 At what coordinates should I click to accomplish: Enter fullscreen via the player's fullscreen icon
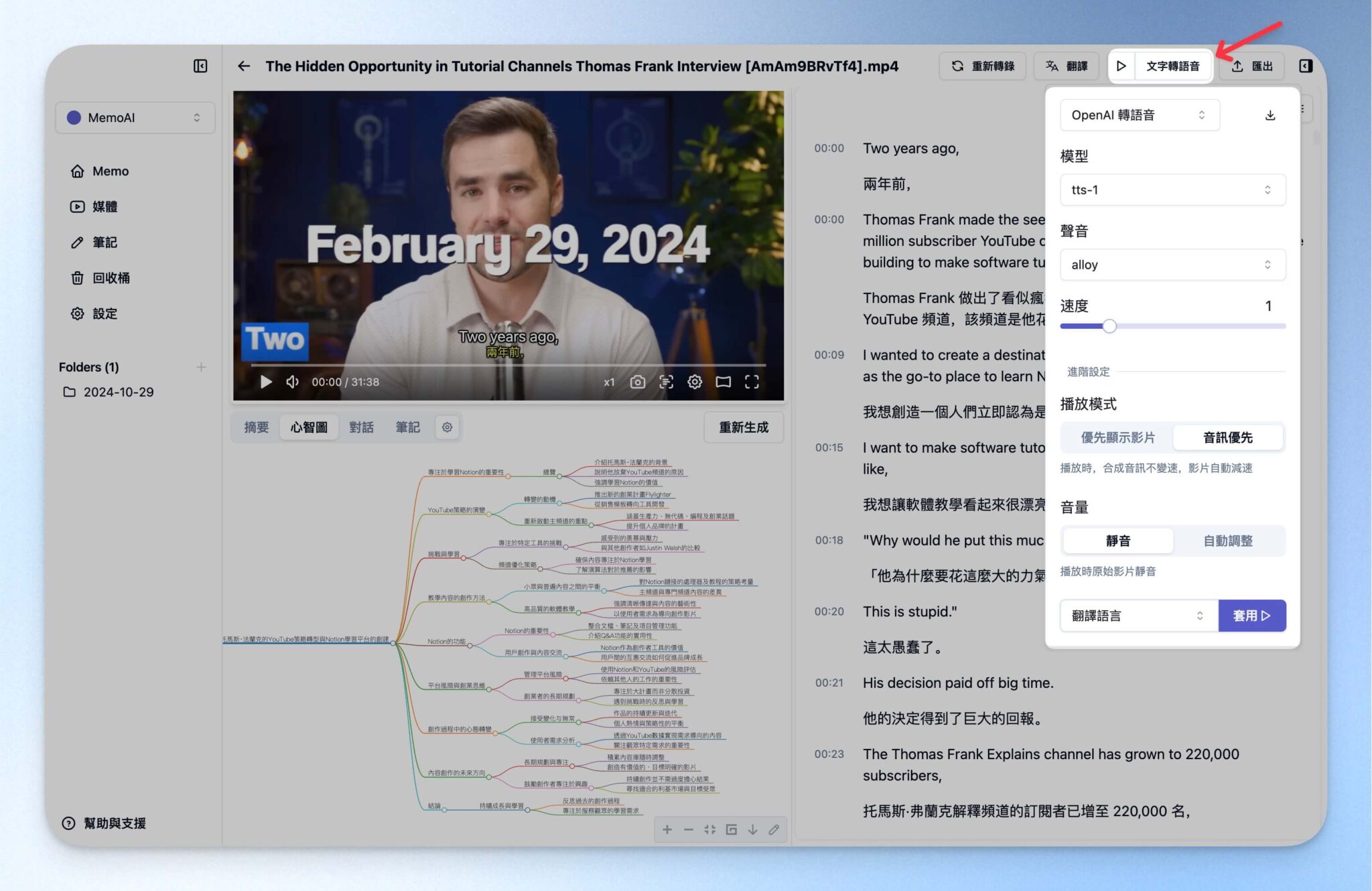pos(752,382)
